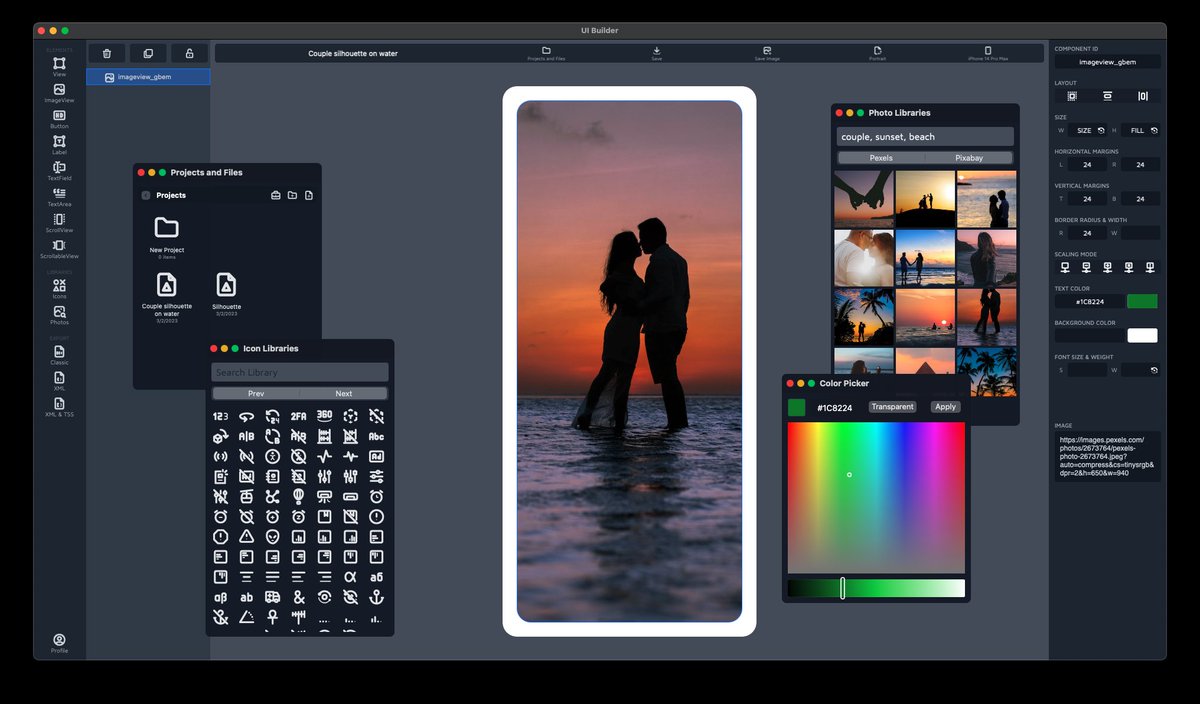Image resolution: width=1200 pixels, height=704 pixels.
Task: Click the white Background Color swatch
Action: [1142, 336]
